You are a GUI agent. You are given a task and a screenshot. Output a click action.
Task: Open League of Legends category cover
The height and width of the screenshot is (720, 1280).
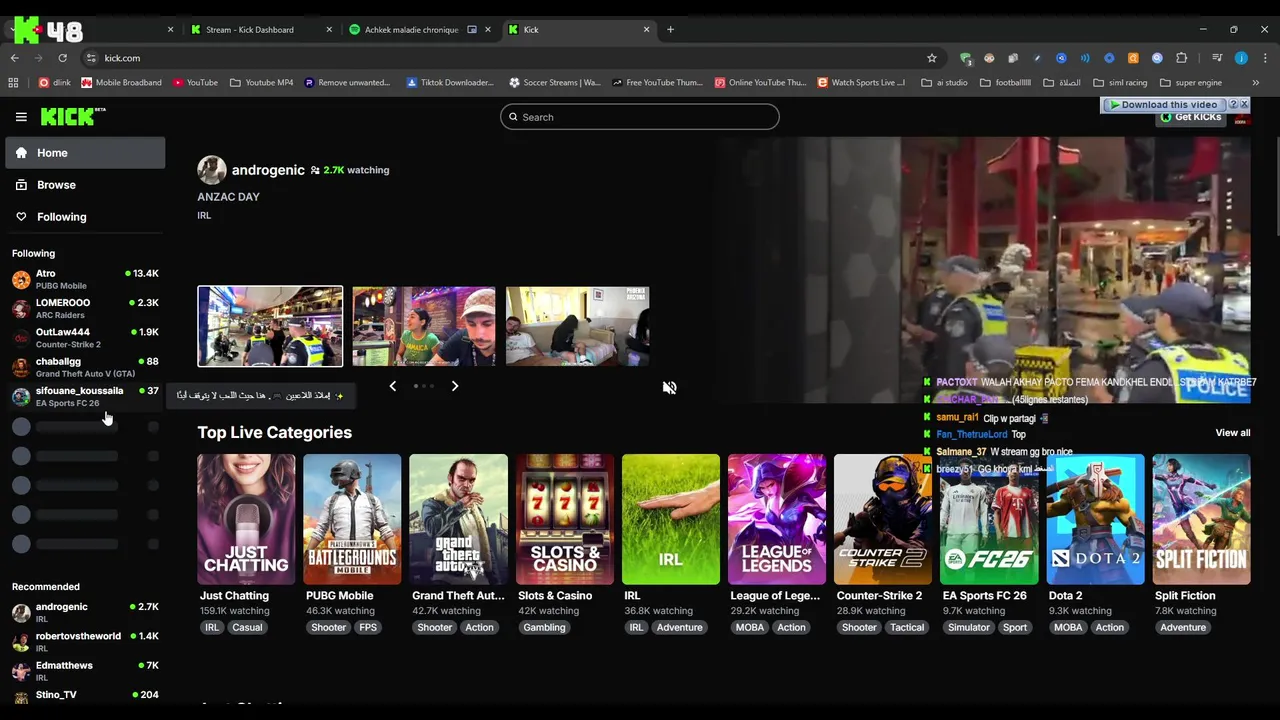[x=777, y=519]
